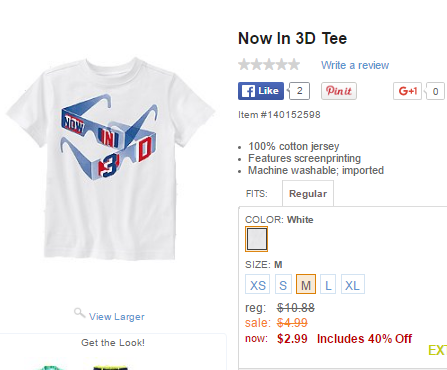Rate the product using the star rating
This screenshot has height=370, width=447.
pyautogui.click(x=269, y=64)
